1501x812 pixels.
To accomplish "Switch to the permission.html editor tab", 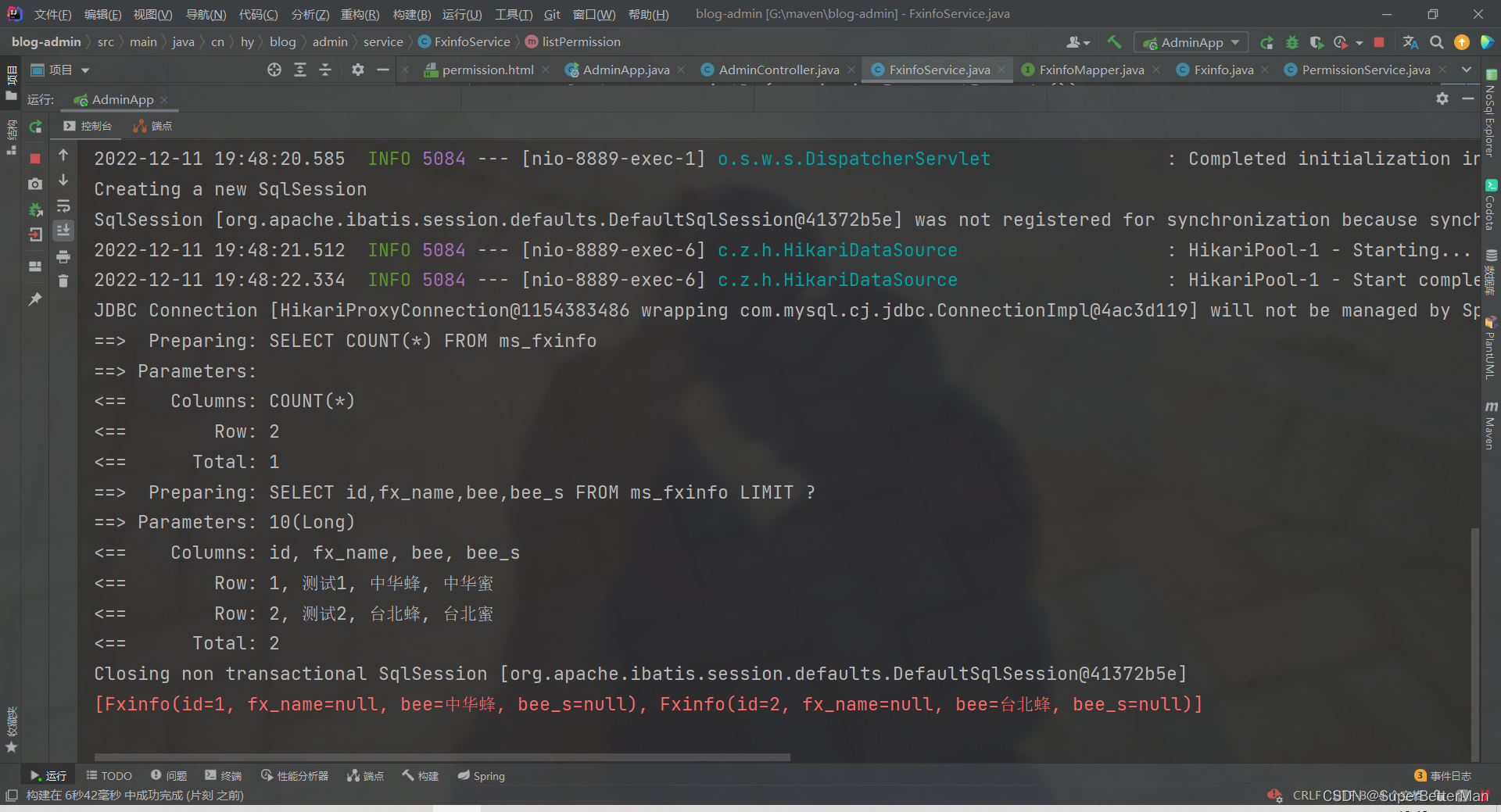I will (488, 70).
